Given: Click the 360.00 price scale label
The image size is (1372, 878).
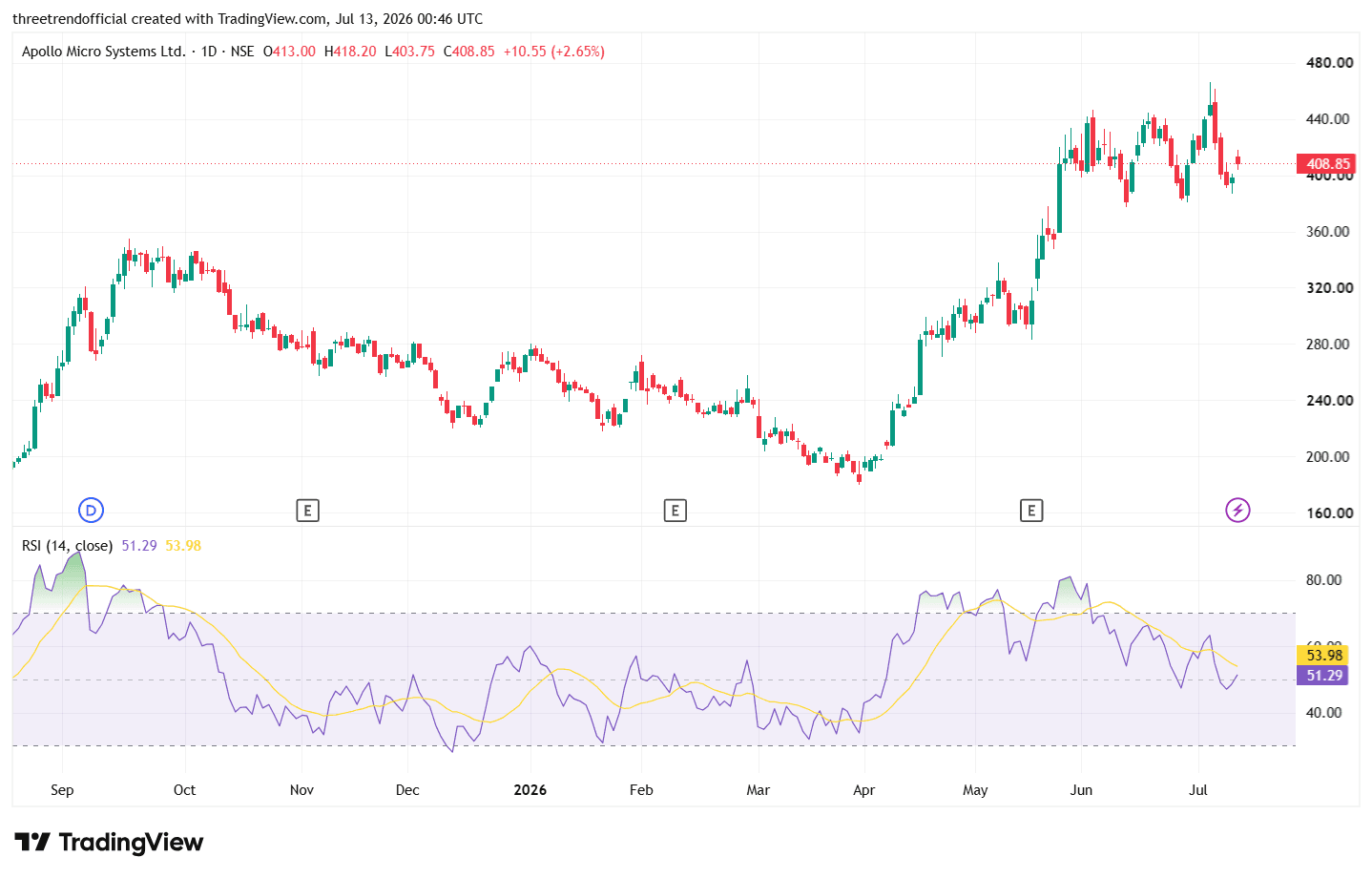Looking at the screenshot, I should (x=1329, y=232).
